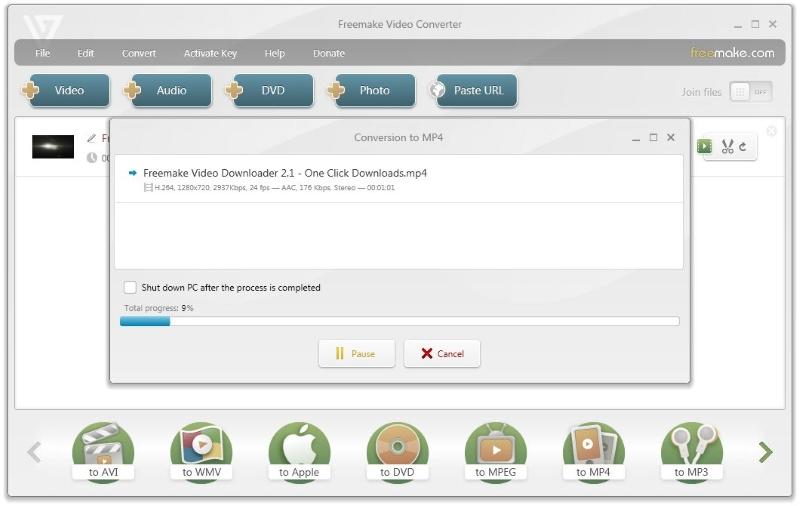Image resolution: width=800 pixels, height=506 pixels.
Task: Click the Total progress: 9% label
Action: click(159, 308)
